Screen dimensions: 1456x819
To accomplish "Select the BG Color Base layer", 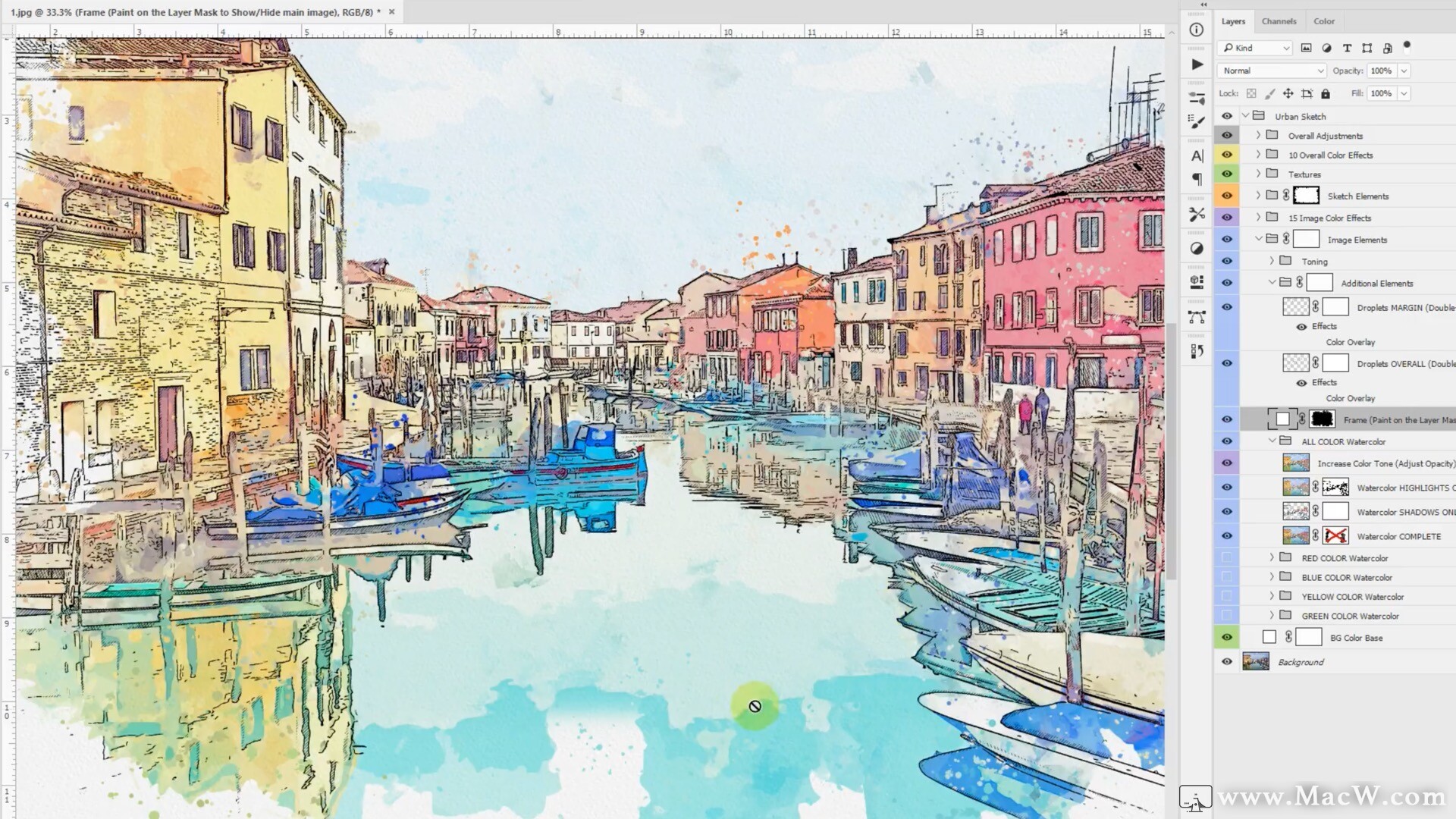I will click(x=1356, y=638).
